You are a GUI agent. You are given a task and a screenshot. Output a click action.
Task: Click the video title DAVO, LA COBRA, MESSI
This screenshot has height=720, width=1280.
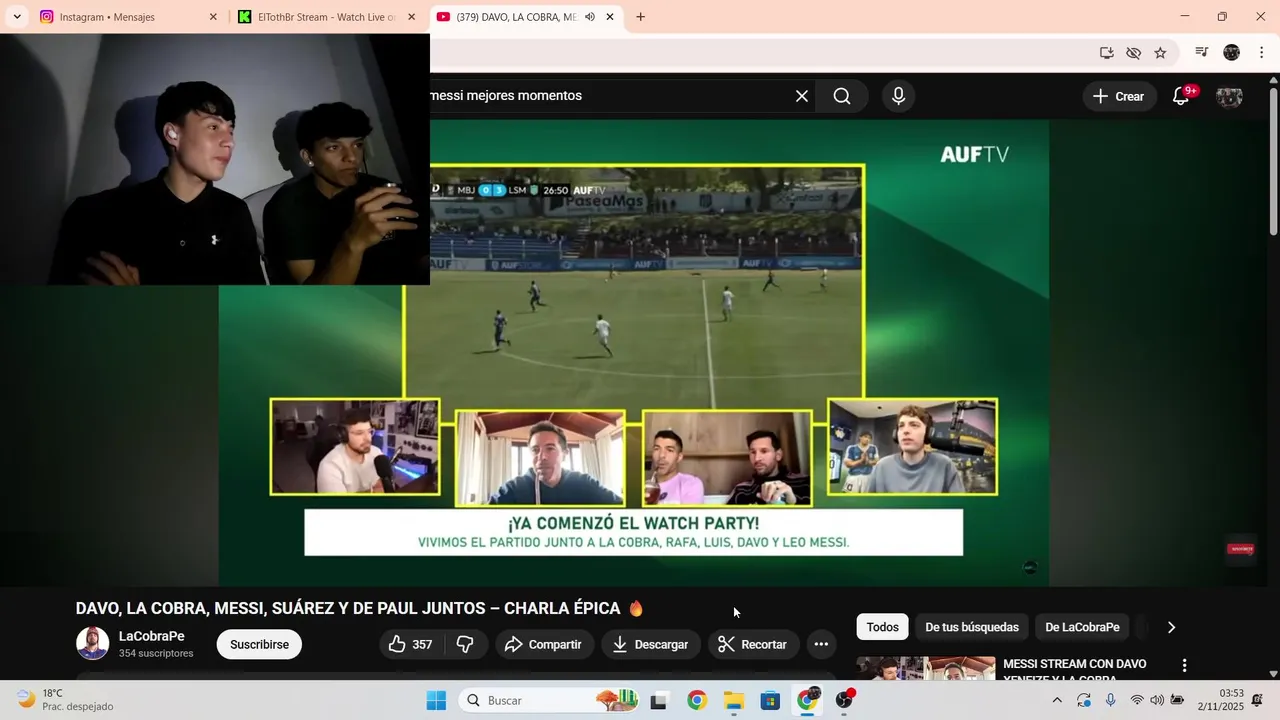coord(360,608)
